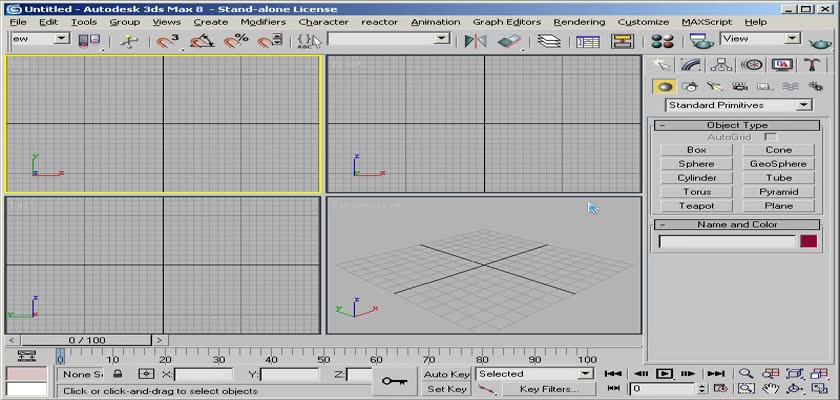Open the Layer Manager icon
The width and height of the screenshot is (840, 400).
[x=549, y=41]
